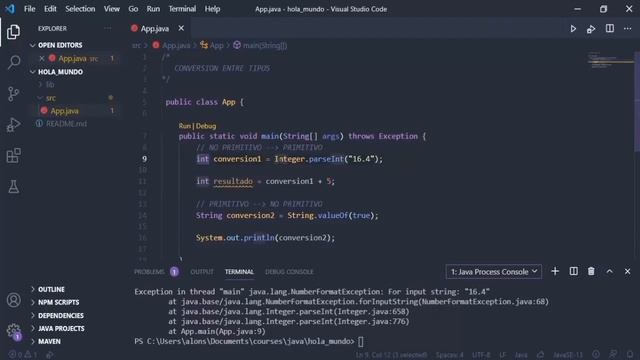The image size is (640, 360).
Task: Open the Terminal menu
Action: coord(182,9)
